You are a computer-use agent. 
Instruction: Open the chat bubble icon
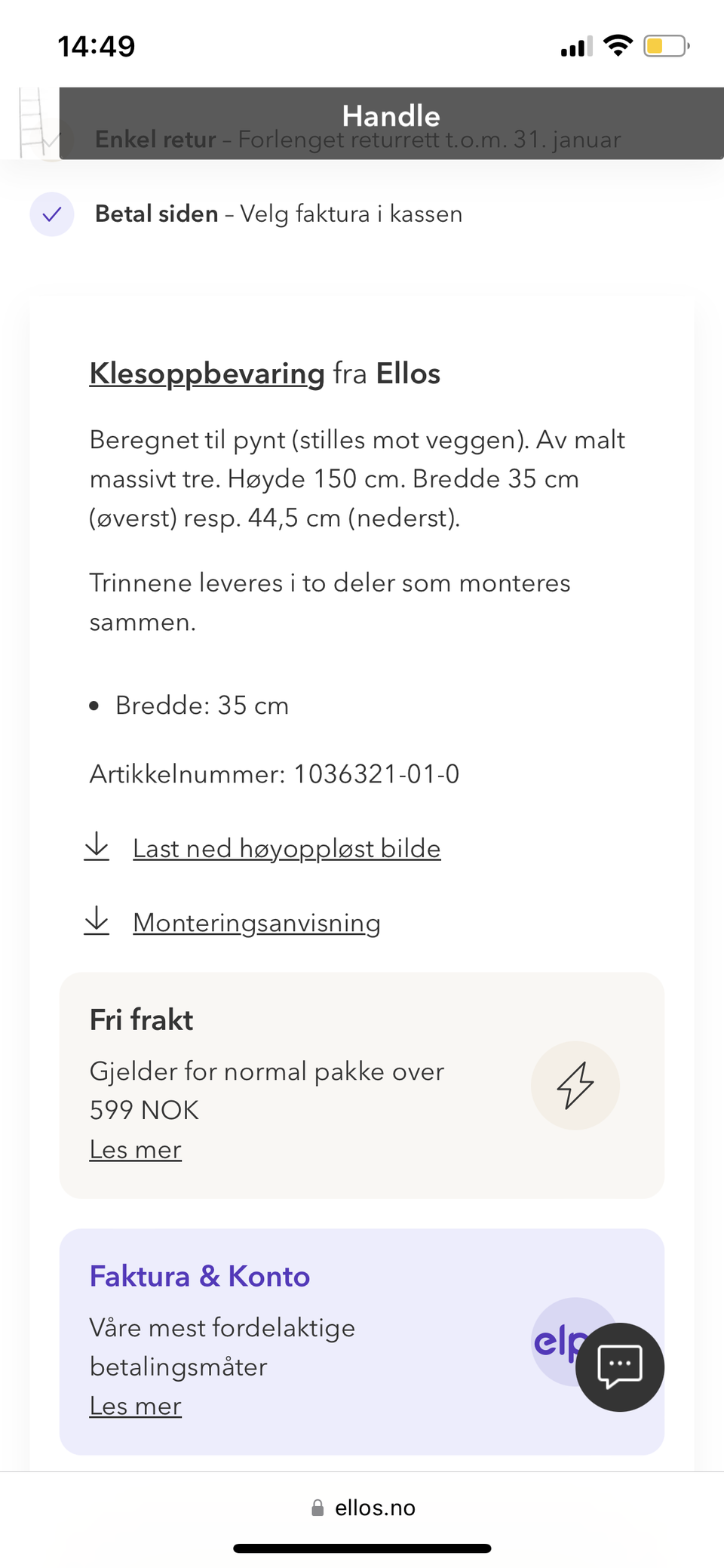click(618, 1367)
